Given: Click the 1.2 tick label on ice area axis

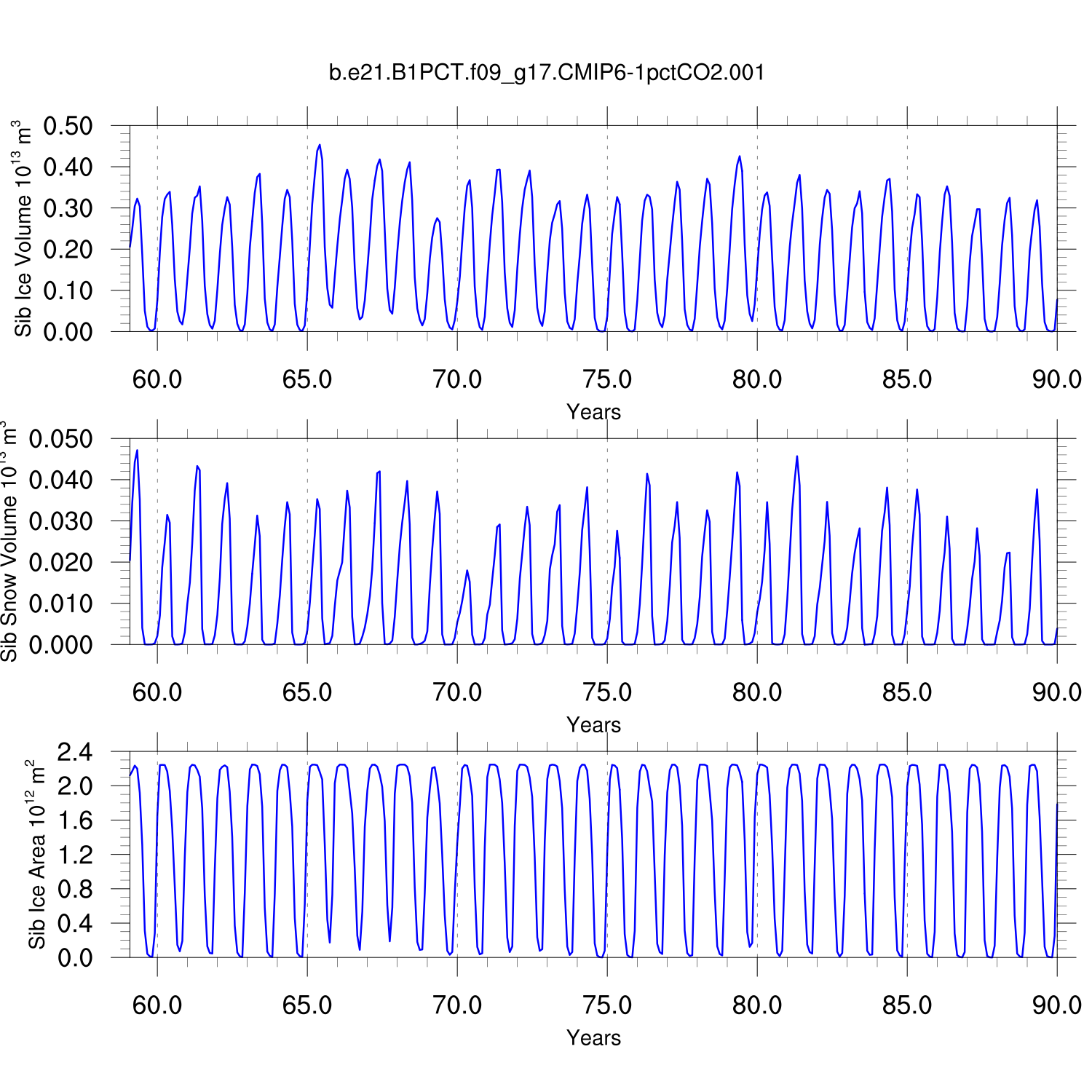Looking at the screenshot, I should tap(76, 855).
